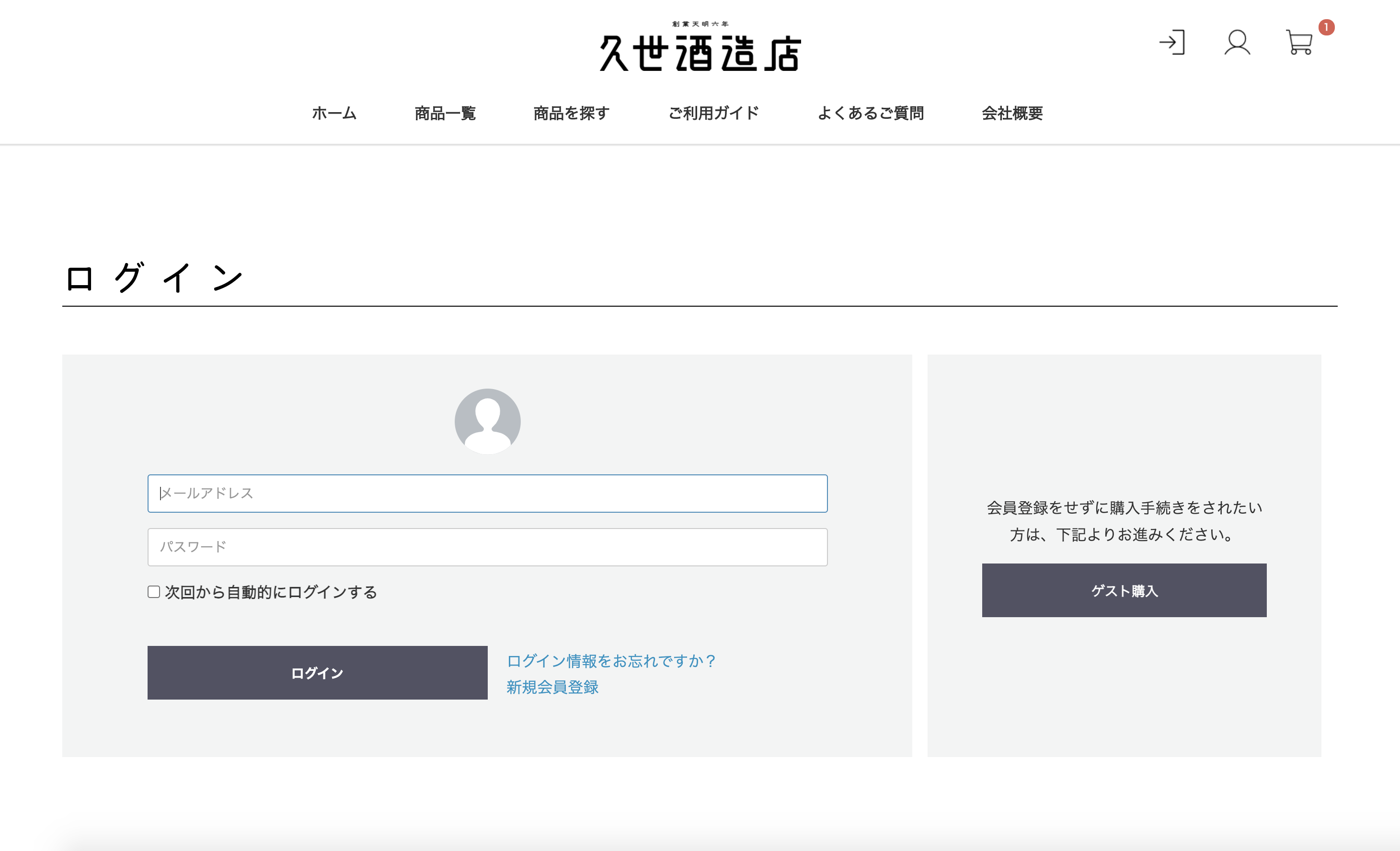Image resolution: width=1400 pixels, height=851 pixels.
Task: Focus the パスワード input field
Action: pyautogui.click(x=487, y=547)
